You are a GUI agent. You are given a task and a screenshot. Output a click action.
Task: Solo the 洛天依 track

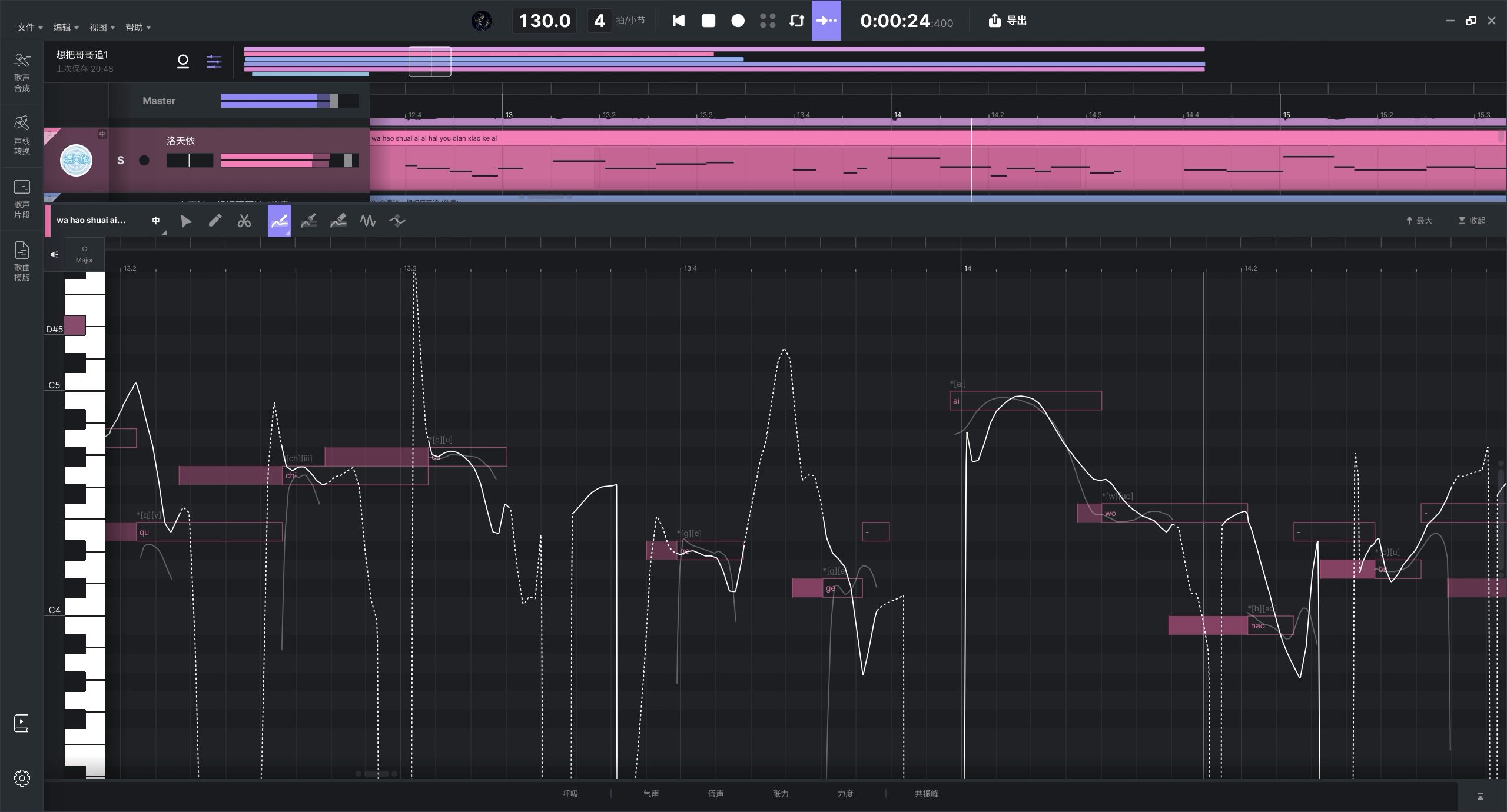click(121, 160)
